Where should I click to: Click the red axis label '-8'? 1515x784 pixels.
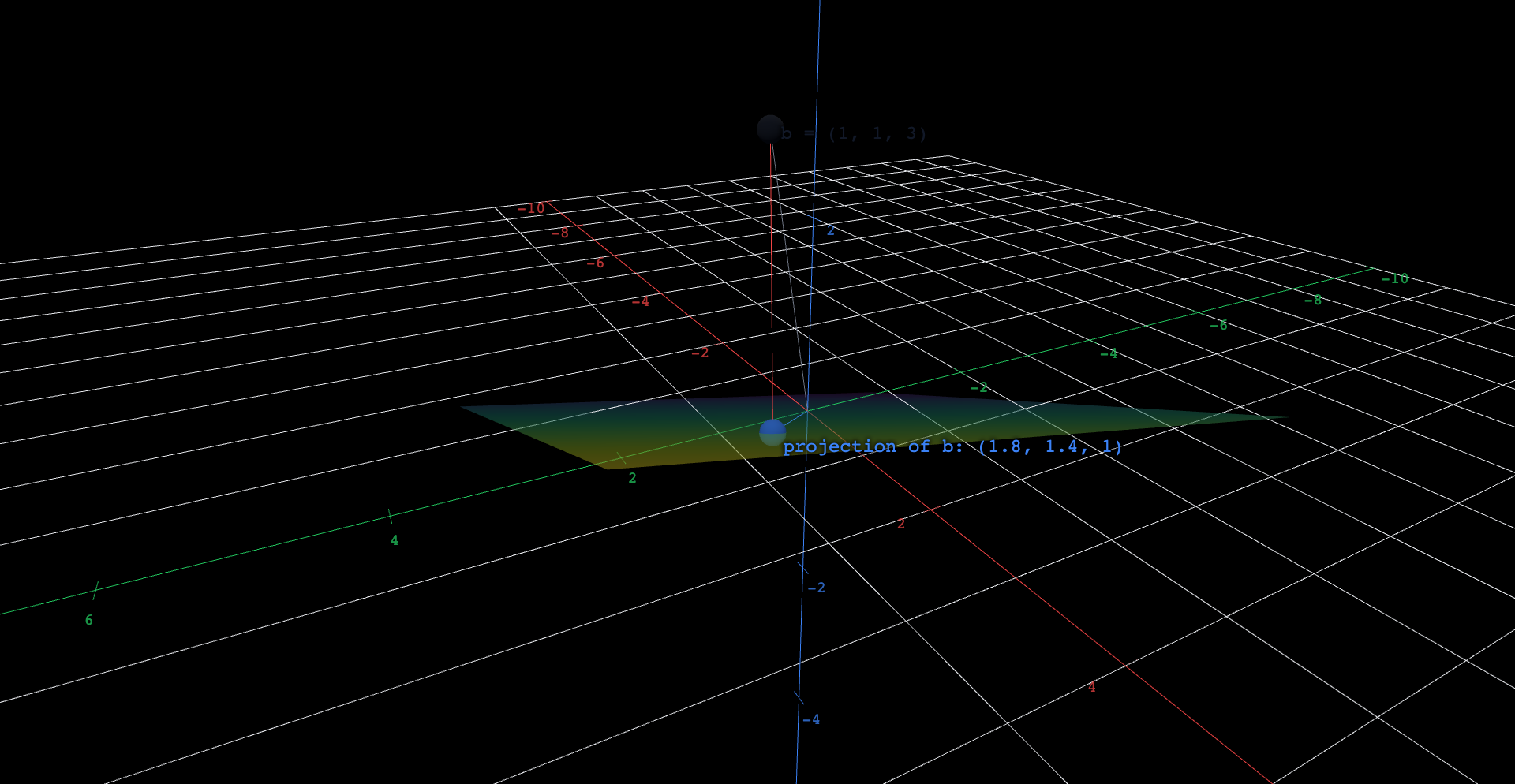(x=559, y=233)
